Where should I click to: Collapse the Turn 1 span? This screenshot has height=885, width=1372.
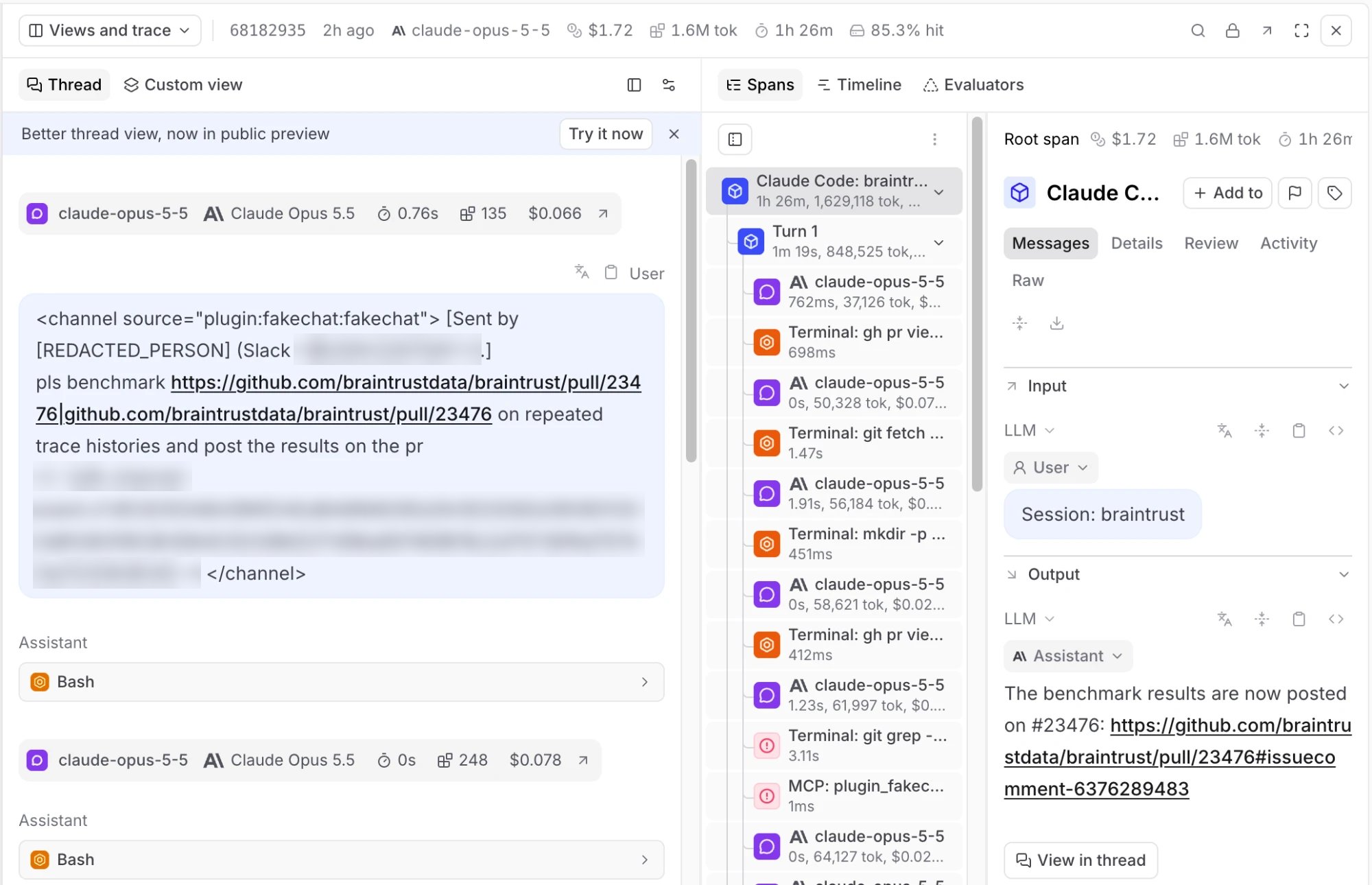pyautogui.click(x=939, y=242)
